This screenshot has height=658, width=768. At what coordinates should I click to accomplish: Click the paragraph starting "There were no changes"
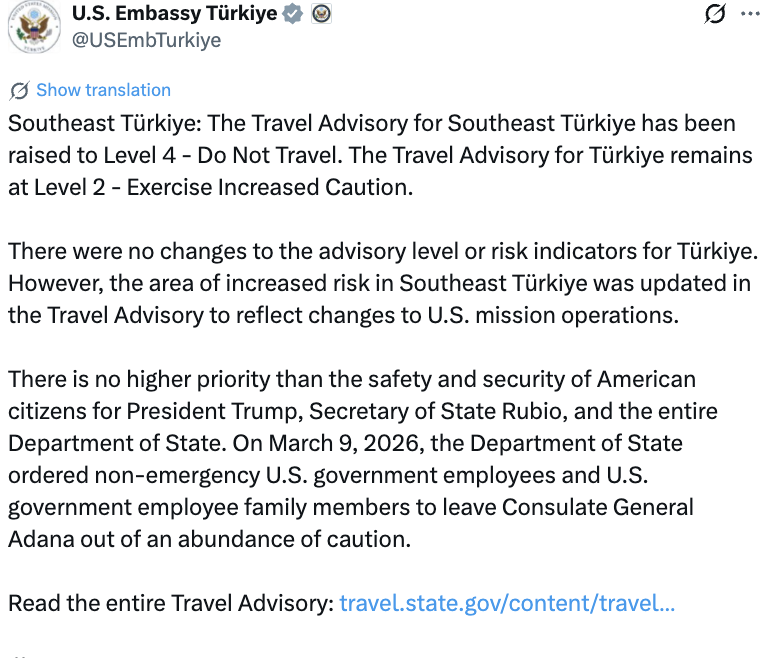tap(380, 283)
